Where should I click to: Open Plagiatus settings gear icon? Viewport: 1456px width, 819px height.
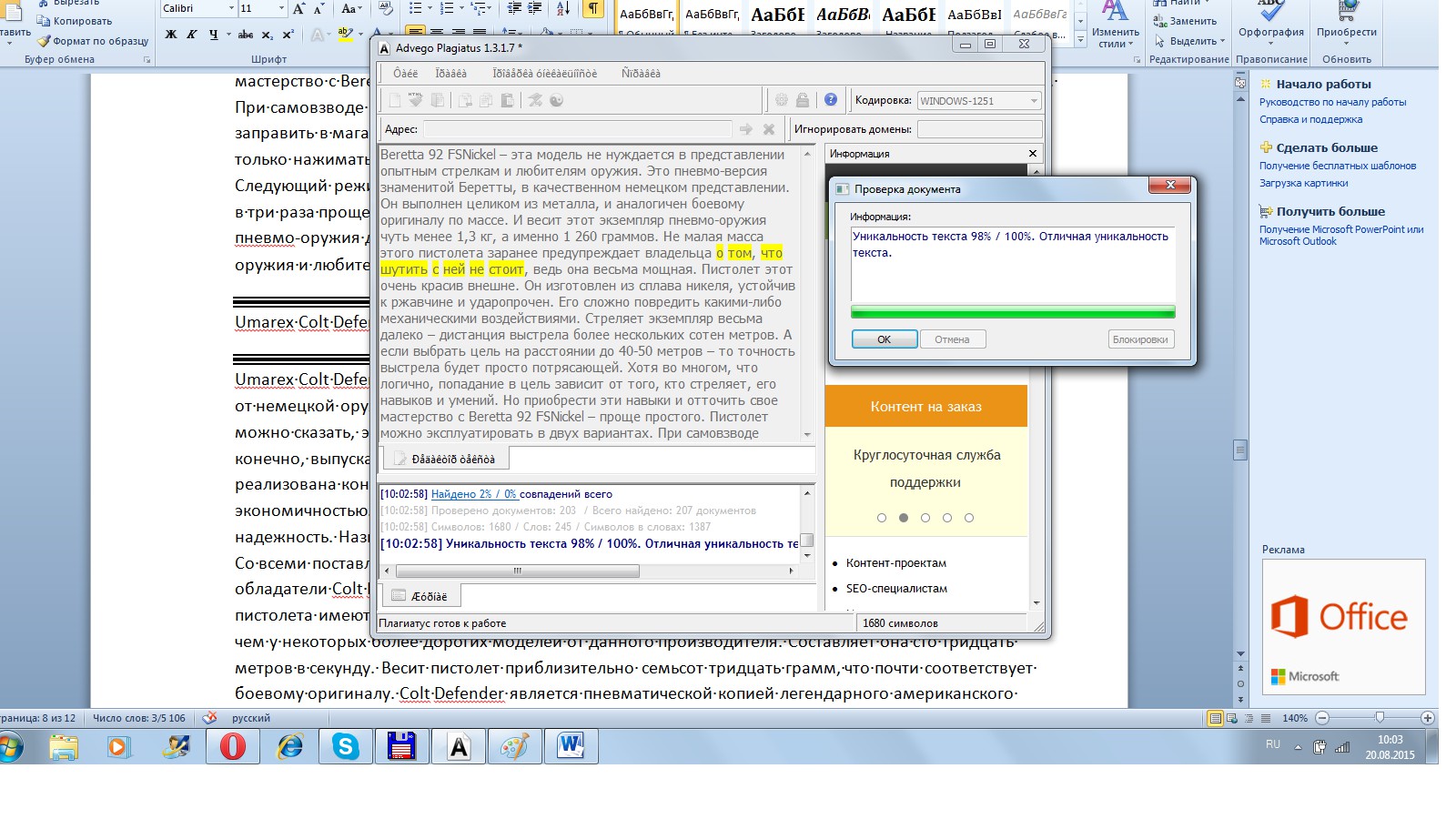[x=782, y=100]
